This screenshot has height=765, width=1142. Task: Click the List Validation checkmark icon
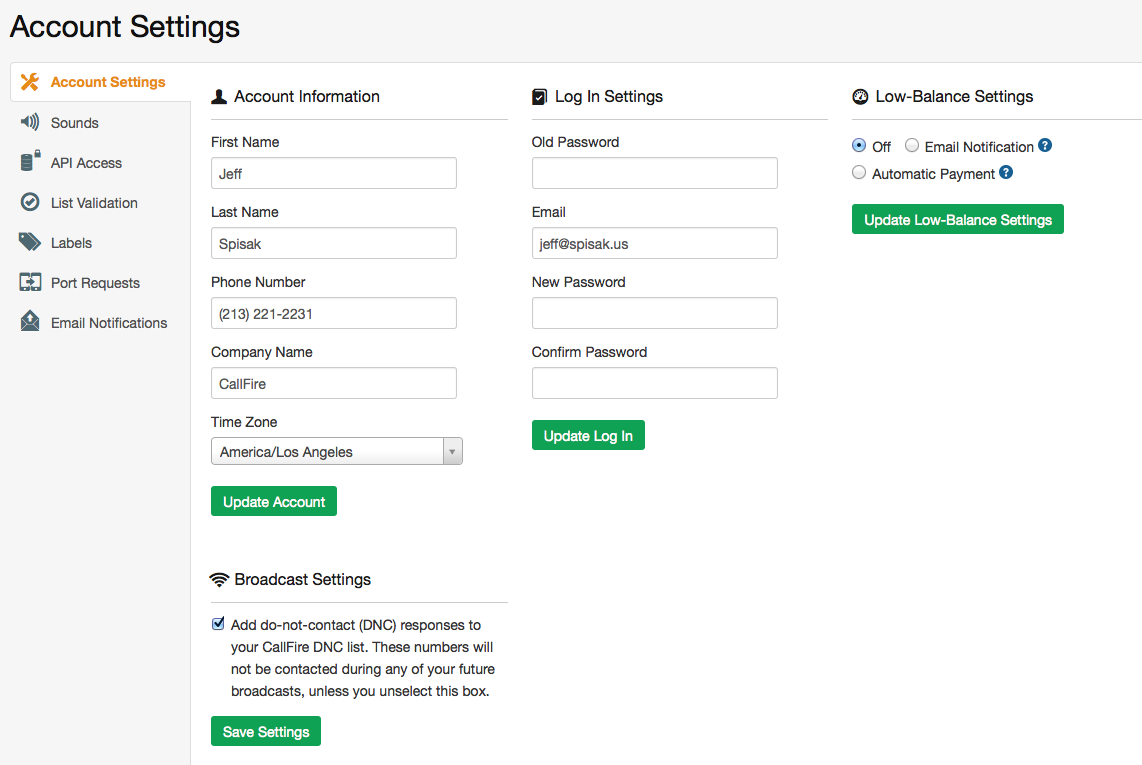(30, 202)
